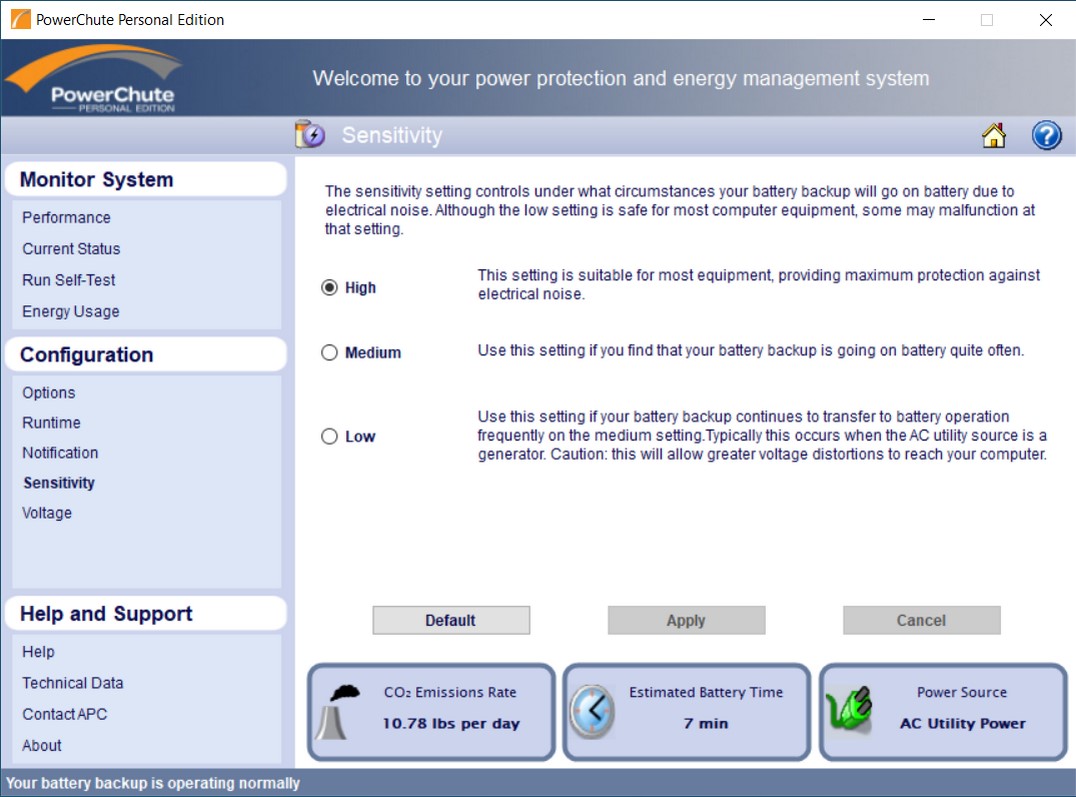Viewport: 1076px width, 797px height.
Task: Go to Current Status
Action: coord(71,249)
